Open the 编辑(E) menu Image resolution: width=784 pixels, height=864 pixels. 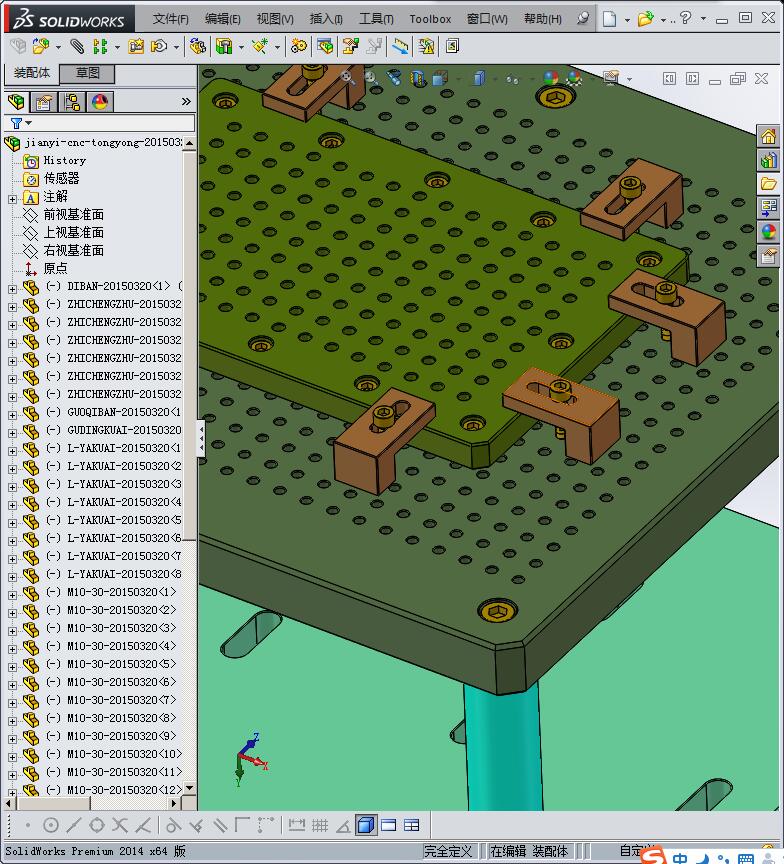pyautogui.click(x=223, y=19)
